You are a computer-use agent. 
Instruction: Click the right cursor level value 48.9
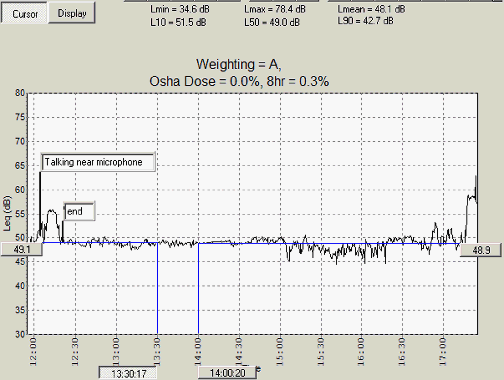pyautogui.click(x=481, y=250)
